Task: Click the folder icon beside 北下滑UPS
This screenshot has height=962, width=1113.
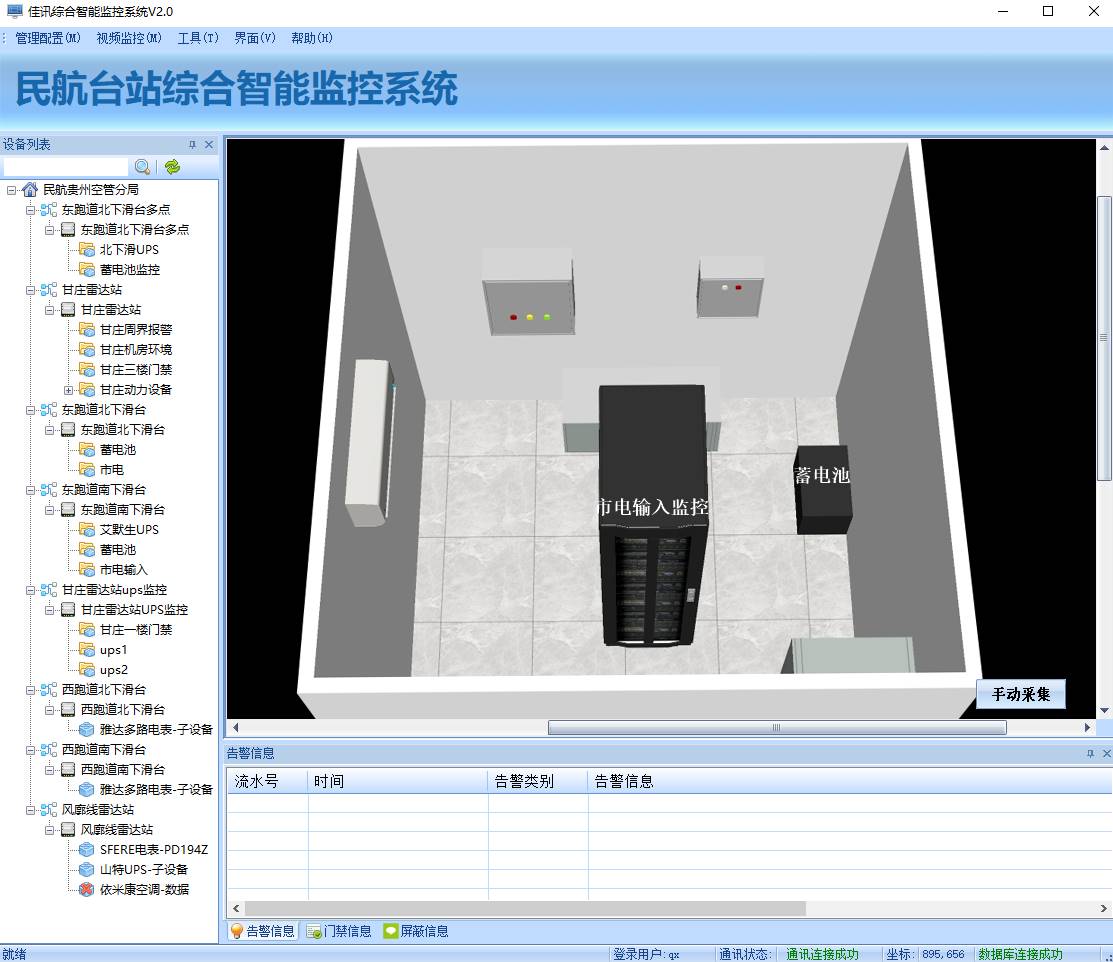Action: pyautogui.click(x=87, y=249)
